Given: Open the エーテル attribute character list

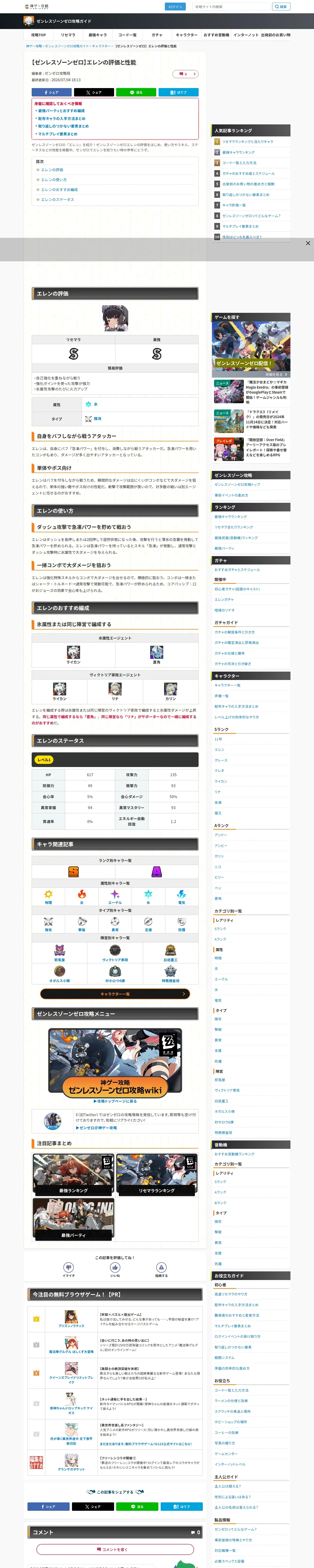Looking at the screenshot, I should [115, 897].
